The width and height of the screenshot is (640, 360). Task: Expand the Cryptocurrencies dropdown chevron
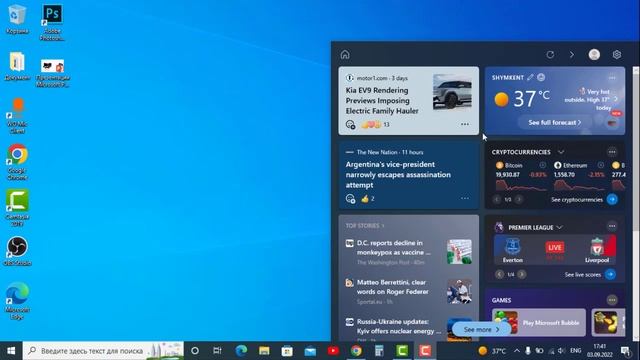pos(561,152)
